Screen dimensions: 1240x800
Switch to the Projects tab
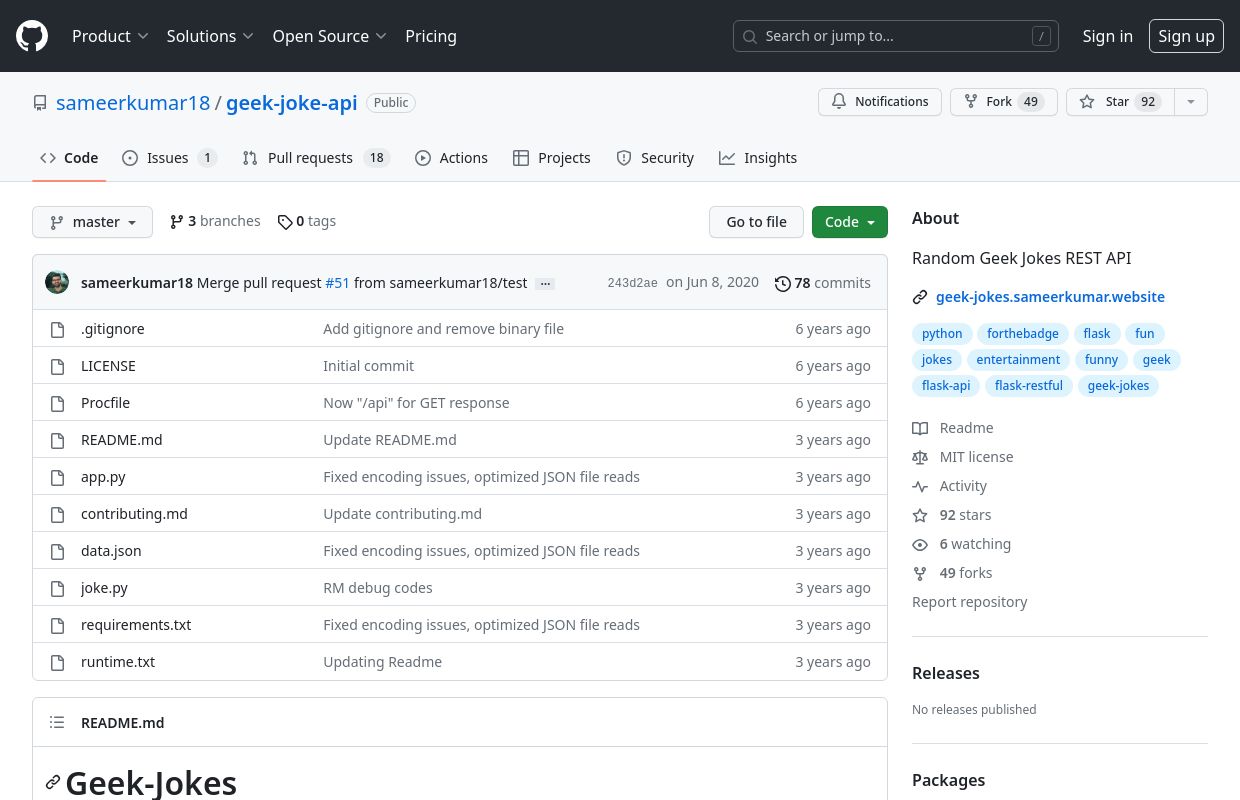(x=552, y=158)
